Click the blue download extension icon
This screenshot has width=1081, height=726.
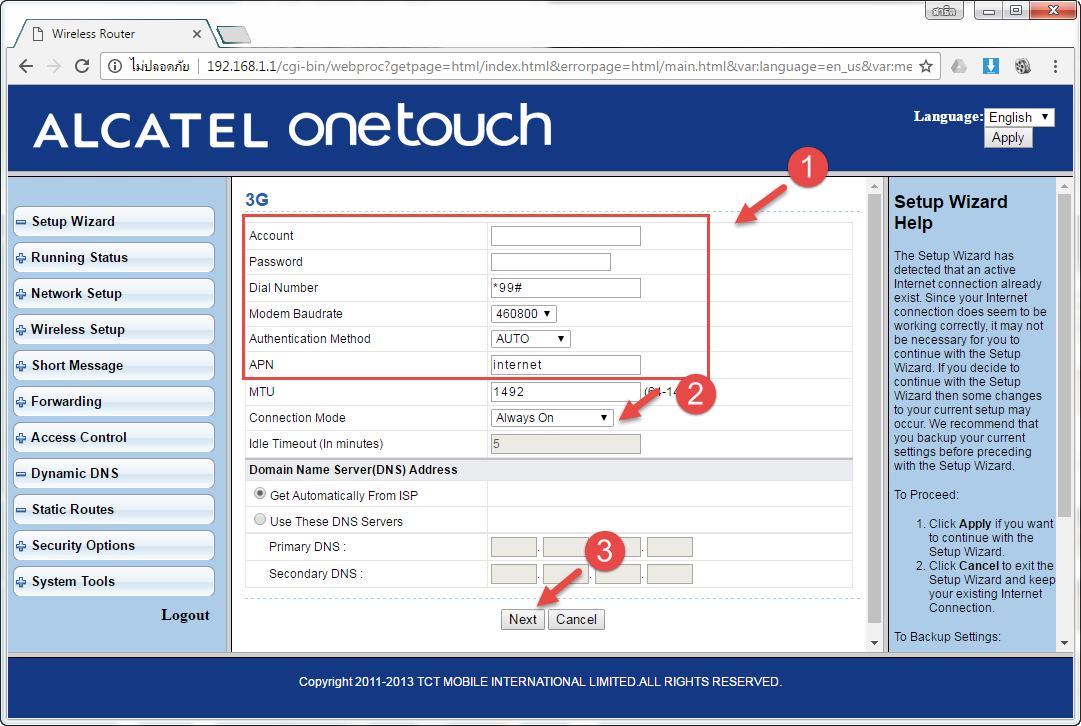[x=991, y=66]
